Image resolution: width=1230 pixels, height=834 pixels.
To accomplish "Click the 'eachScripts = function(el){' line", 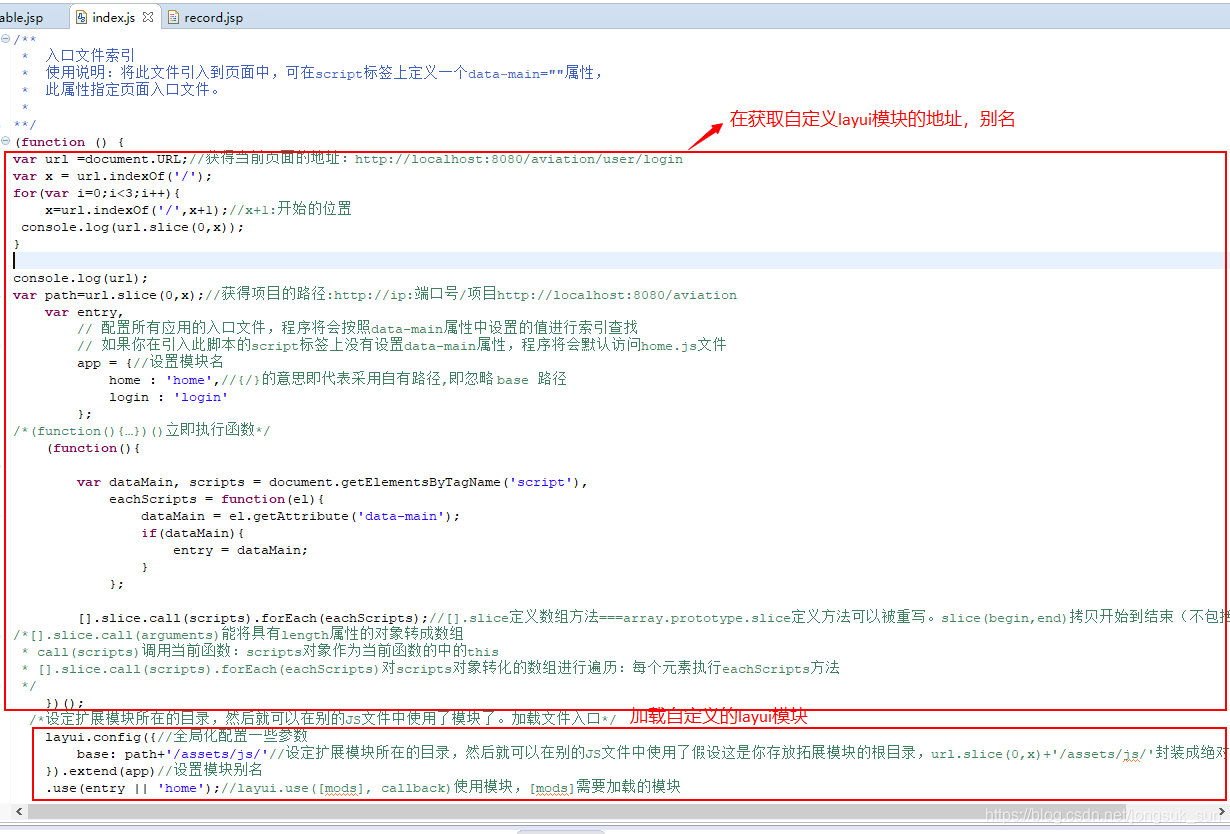I will pyautogui.click(x=217, y=498).
